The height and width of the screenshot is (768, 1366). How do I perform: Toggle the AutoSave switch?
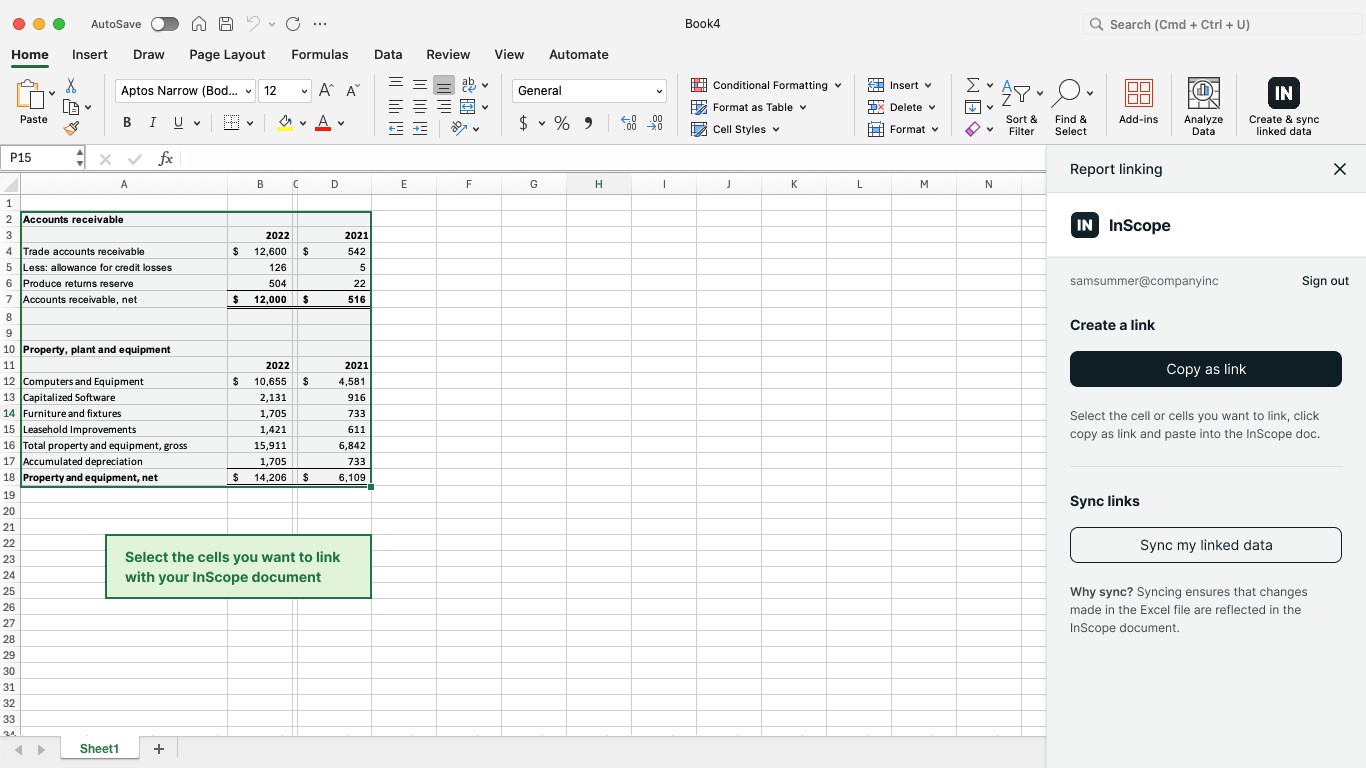165,24
